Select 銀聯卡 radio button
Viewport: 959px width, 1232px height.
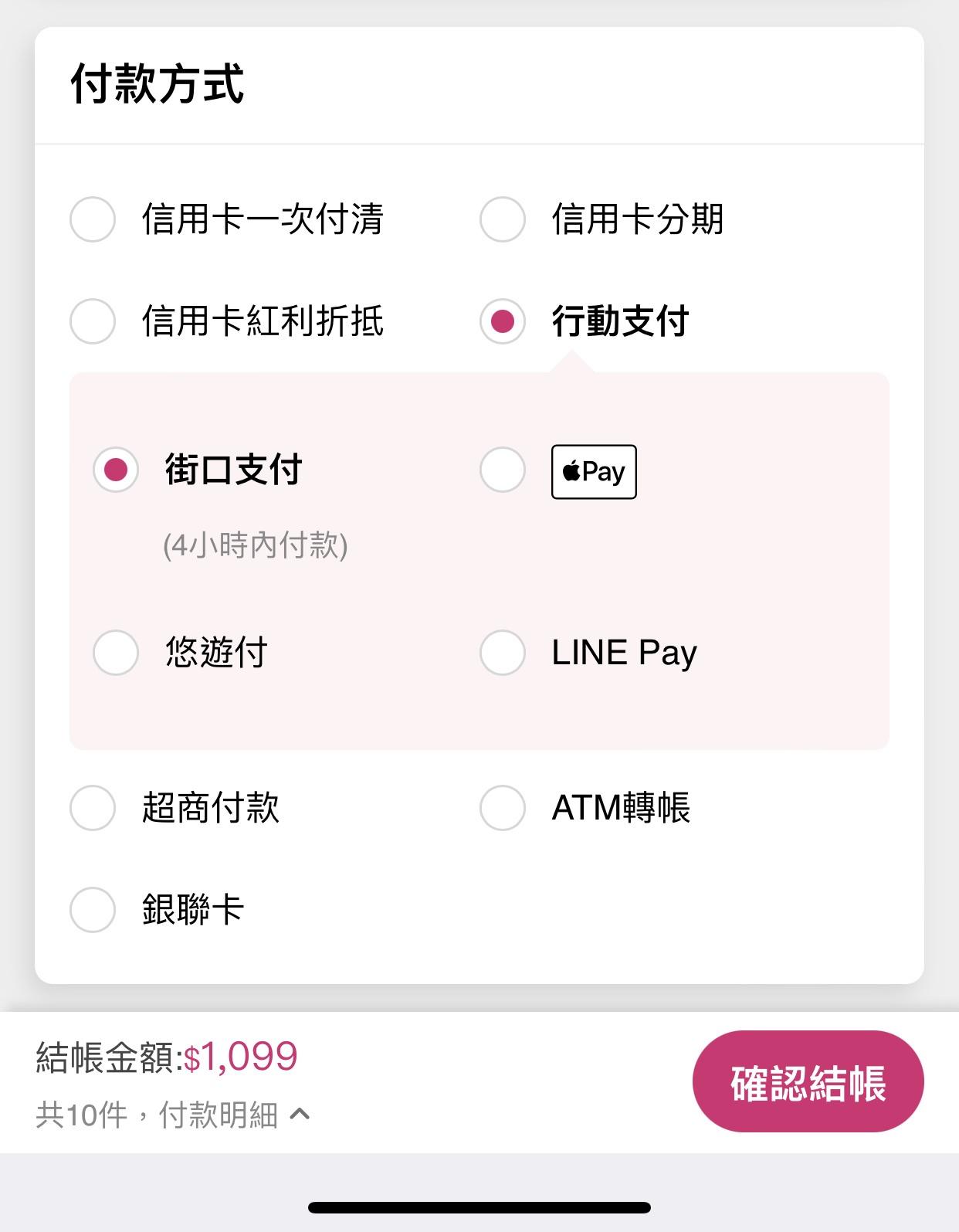tap(93, 909)
